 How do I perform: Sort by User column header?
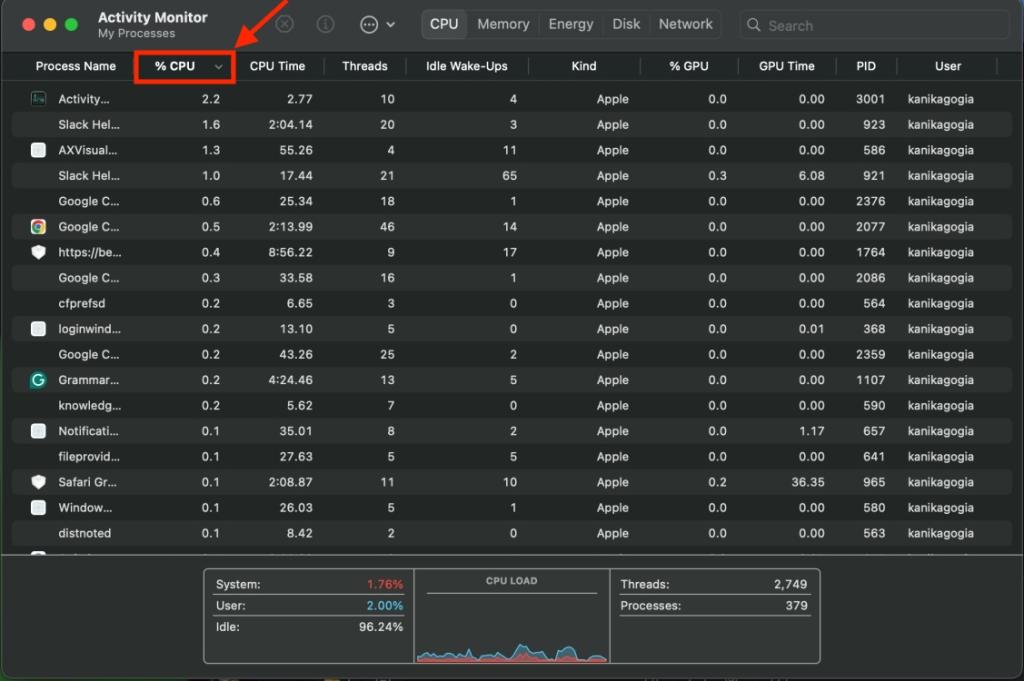pos(948,66)
